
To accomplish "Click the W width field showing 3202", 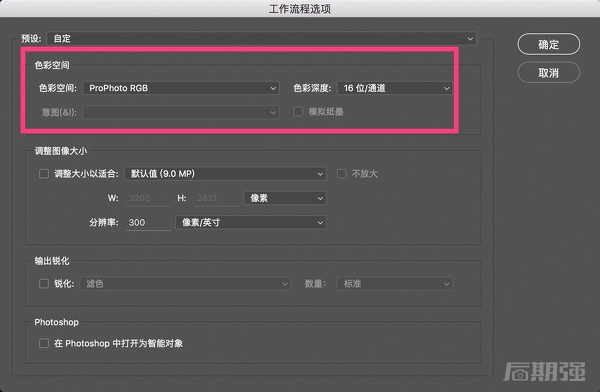I will [147, 198].
